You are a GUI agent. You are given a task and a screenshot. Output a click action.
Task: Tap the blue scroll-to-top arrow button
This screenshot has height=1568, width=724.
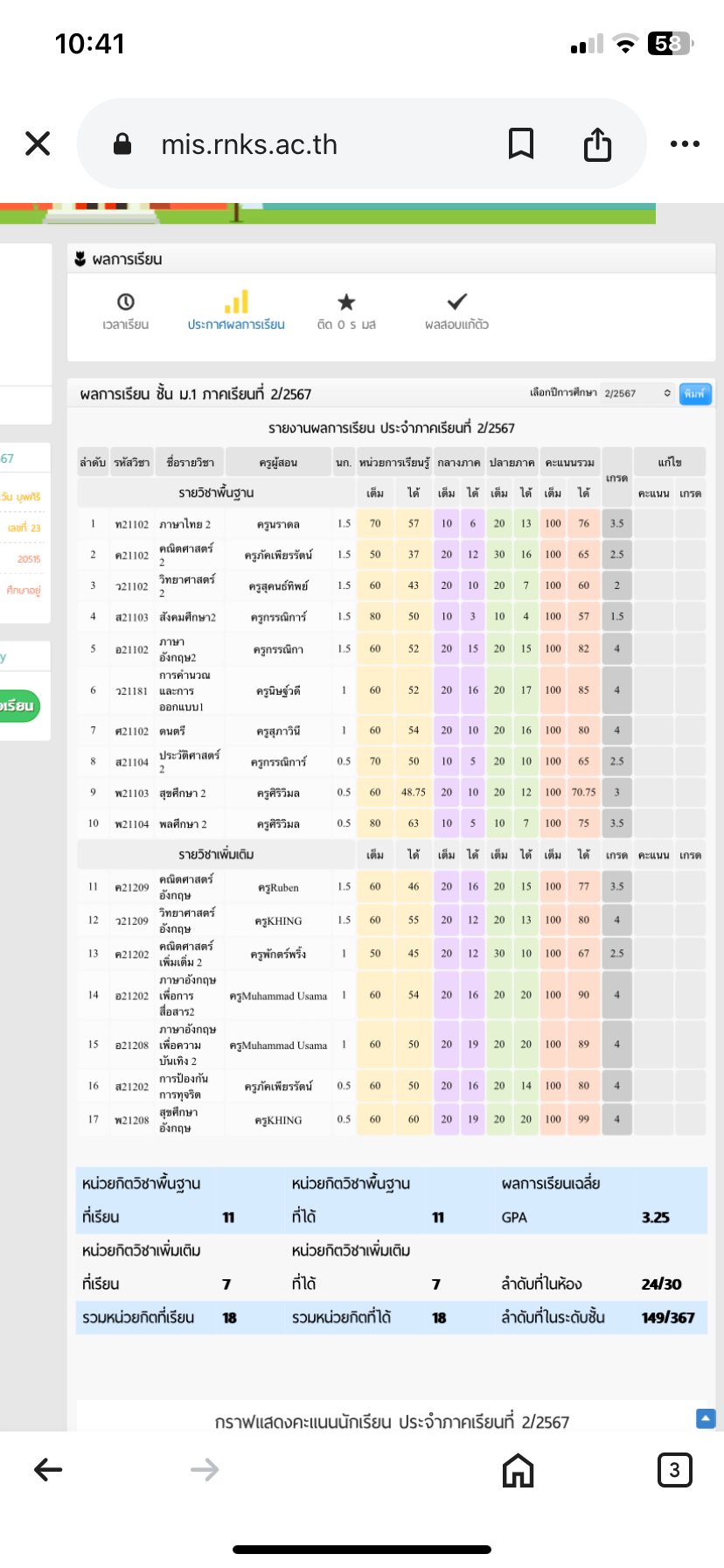coord(706,1418)
